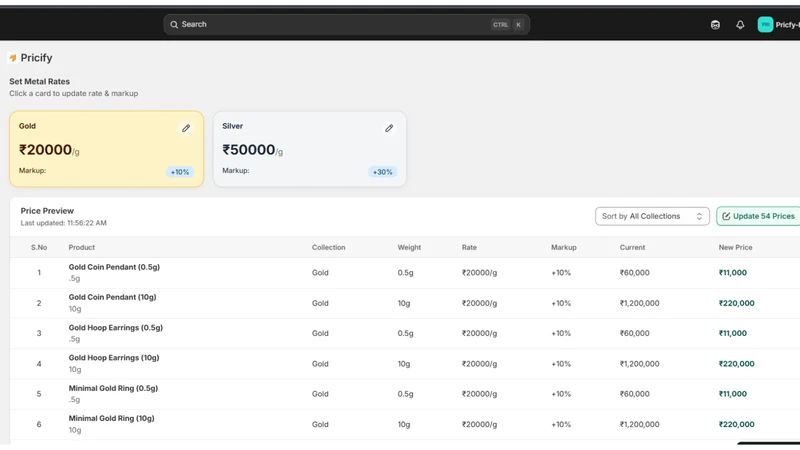Click the Gold +10% markup badge
Viewport: 800px width, 450px height.
click(180, 172)
